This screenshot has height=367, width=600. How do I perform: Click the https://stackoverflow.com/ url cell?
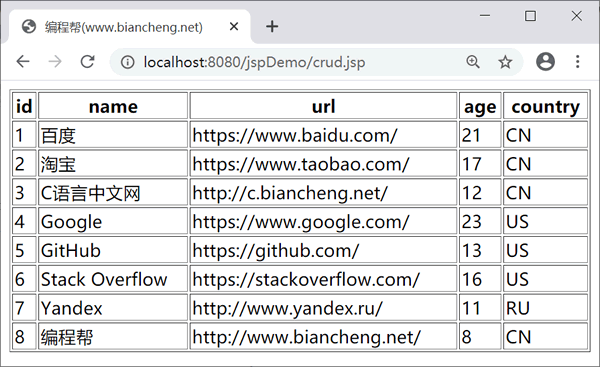pyautogui.click(x=323, y=279)
